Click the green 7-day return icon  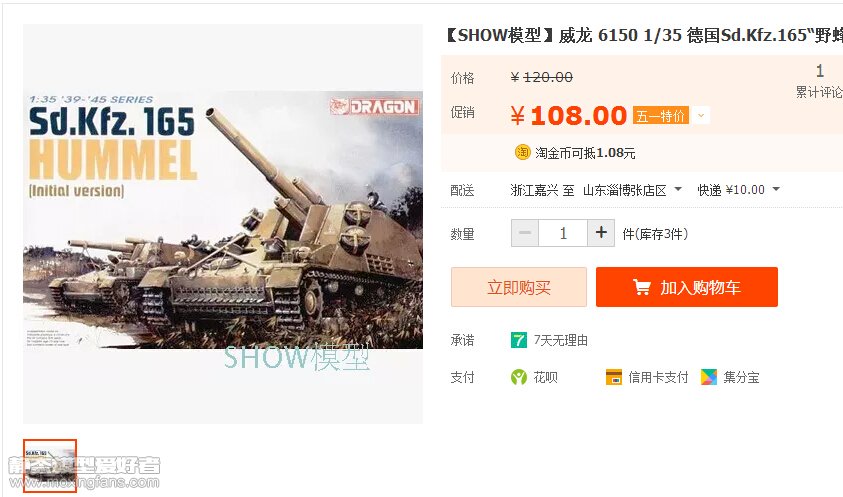click(x=519, y=340)
